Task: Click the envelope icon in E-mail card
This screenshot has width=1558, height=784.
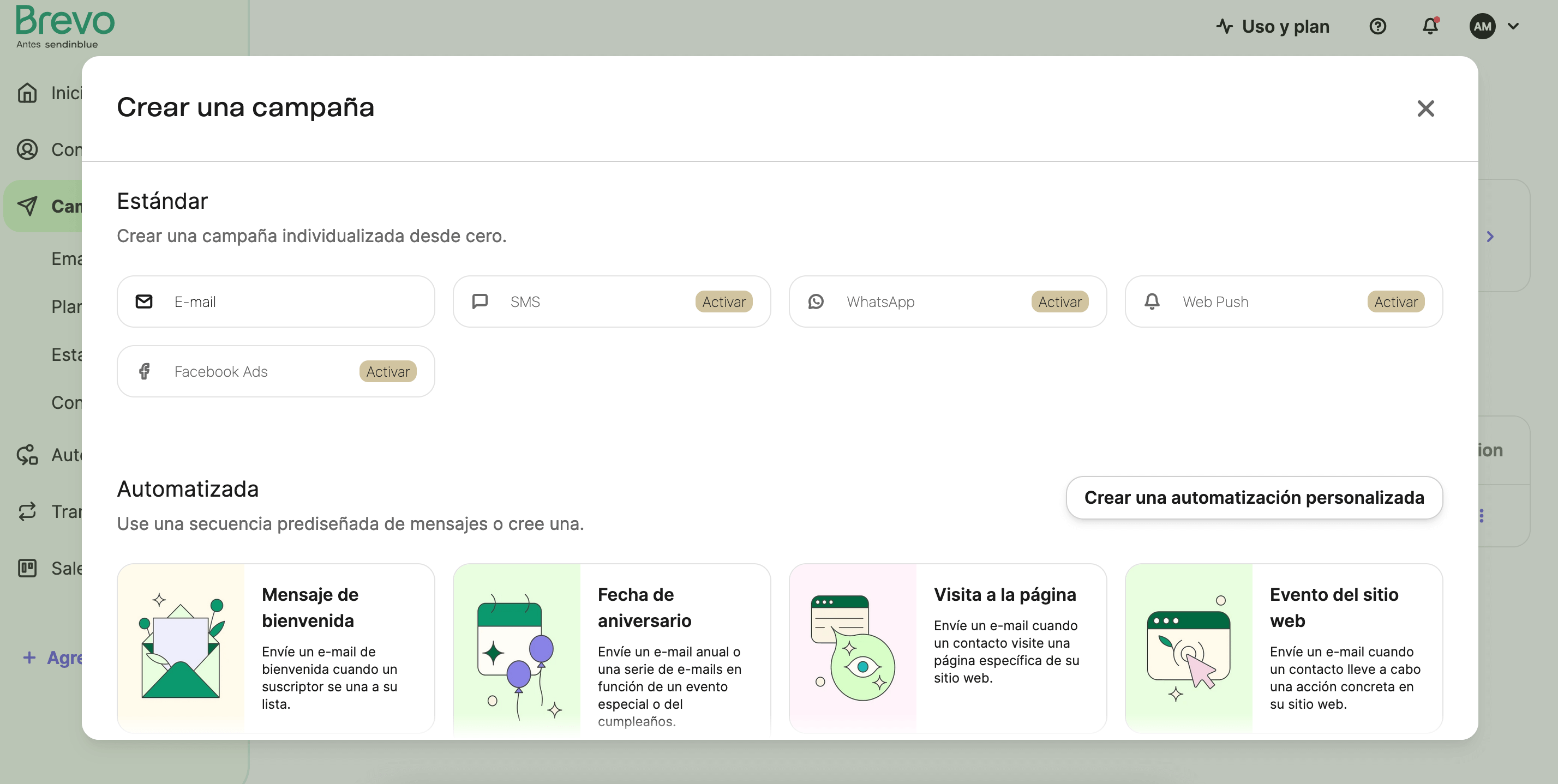Action: click(144, 301)
